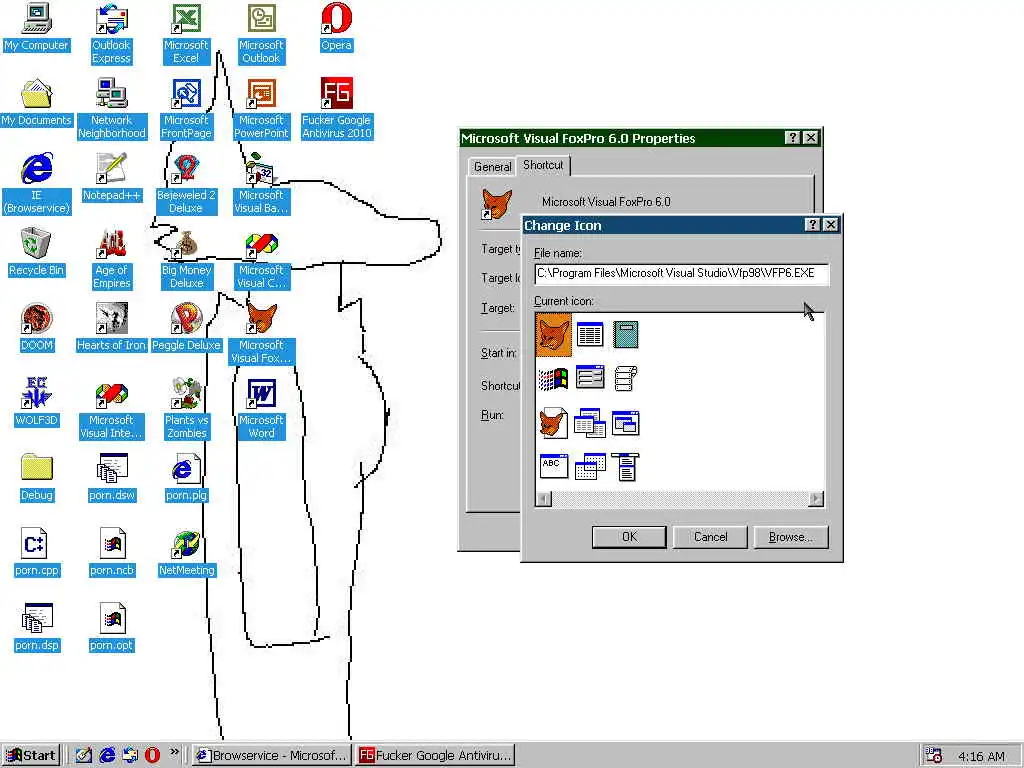The width and height of the screenshot is (1024, 768).
Task: Confirm icon choice with OK button
Action: (x=629, y=537)
